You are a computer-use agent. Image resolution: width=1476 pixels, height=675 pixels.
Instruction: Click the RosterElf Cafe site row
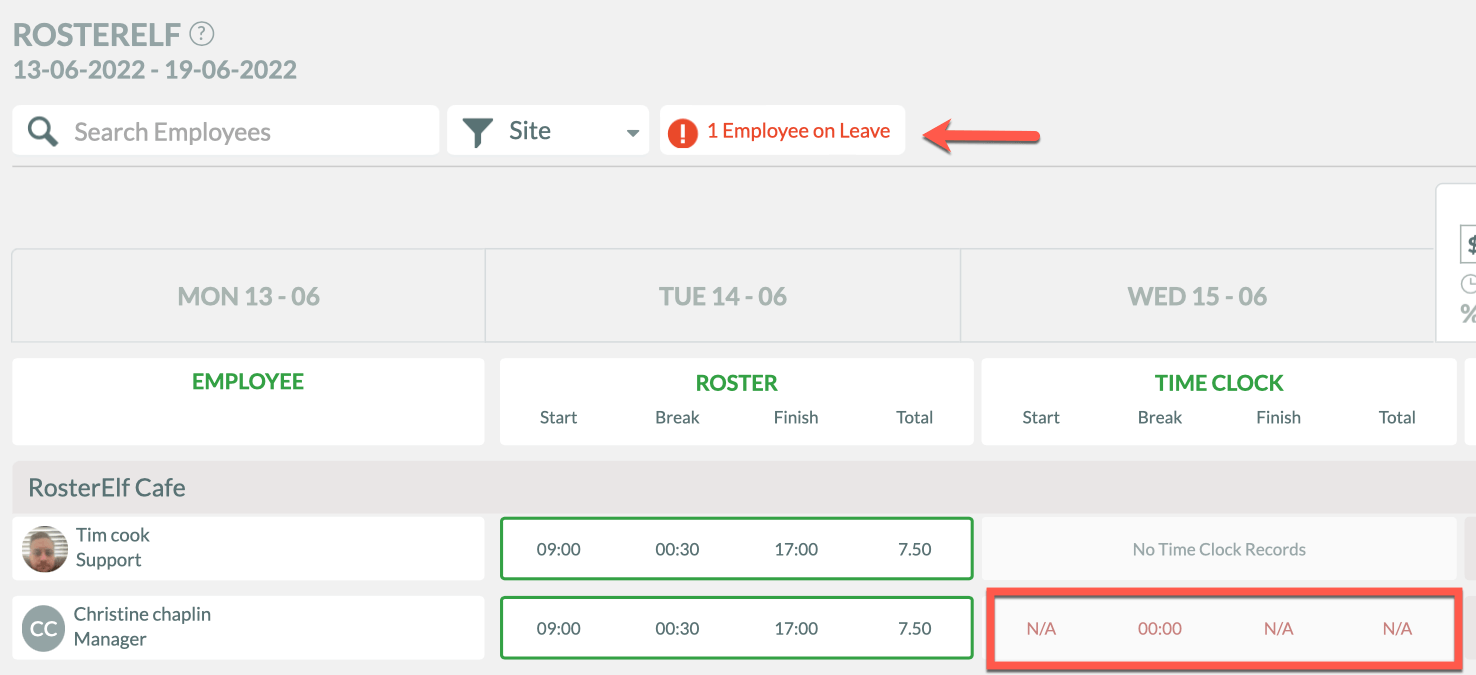point(744,488)
